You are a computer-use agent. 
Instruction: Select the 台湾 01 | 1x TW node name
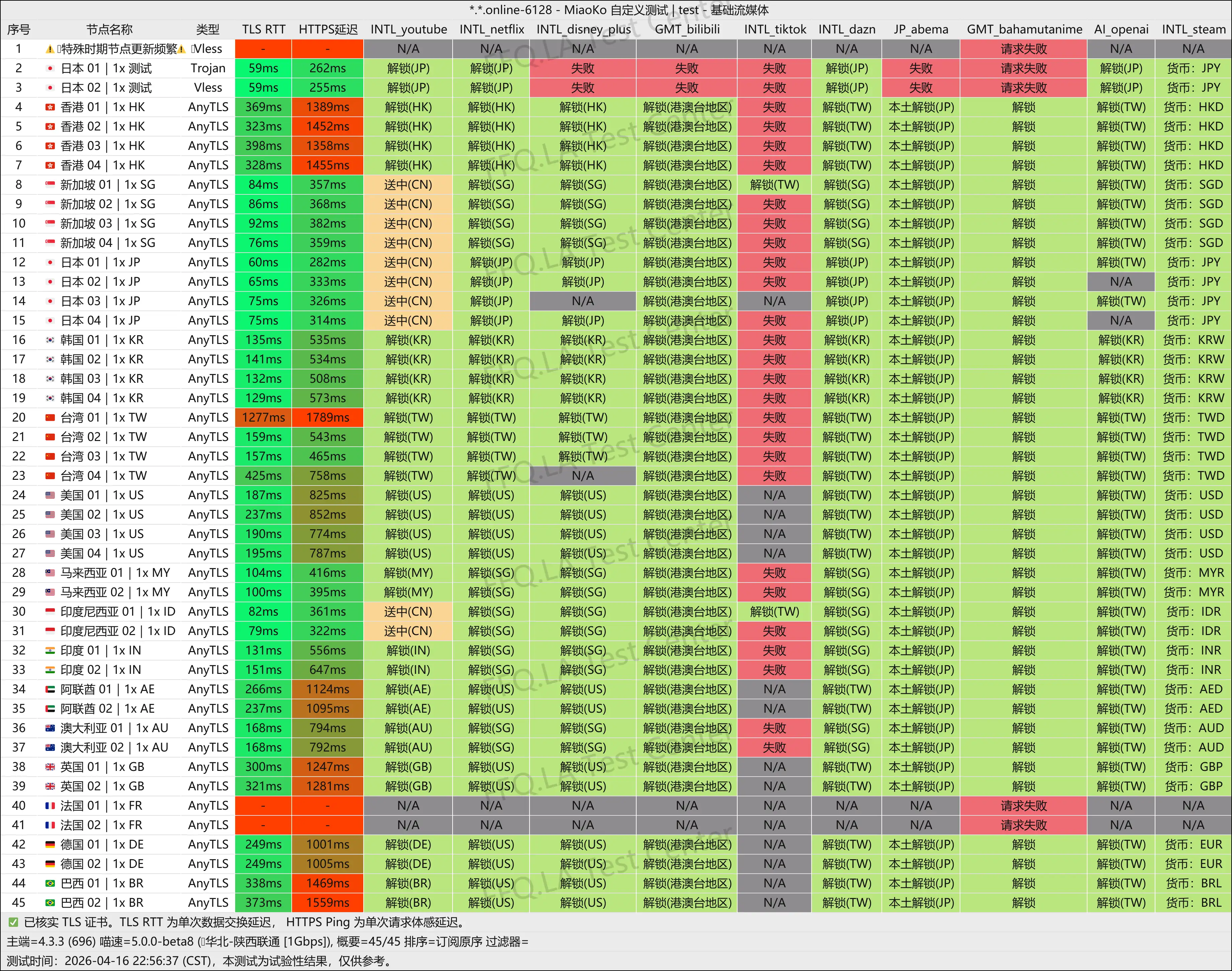(103, 417)
